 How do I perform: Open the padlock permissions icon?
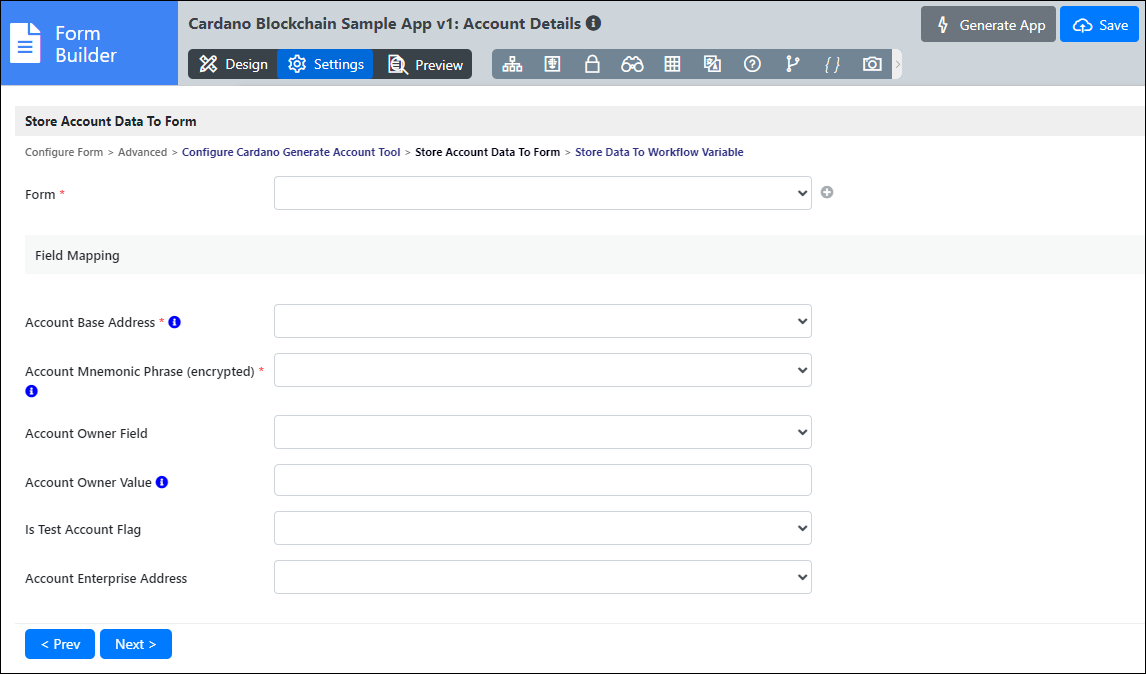(x=592, y=64)
